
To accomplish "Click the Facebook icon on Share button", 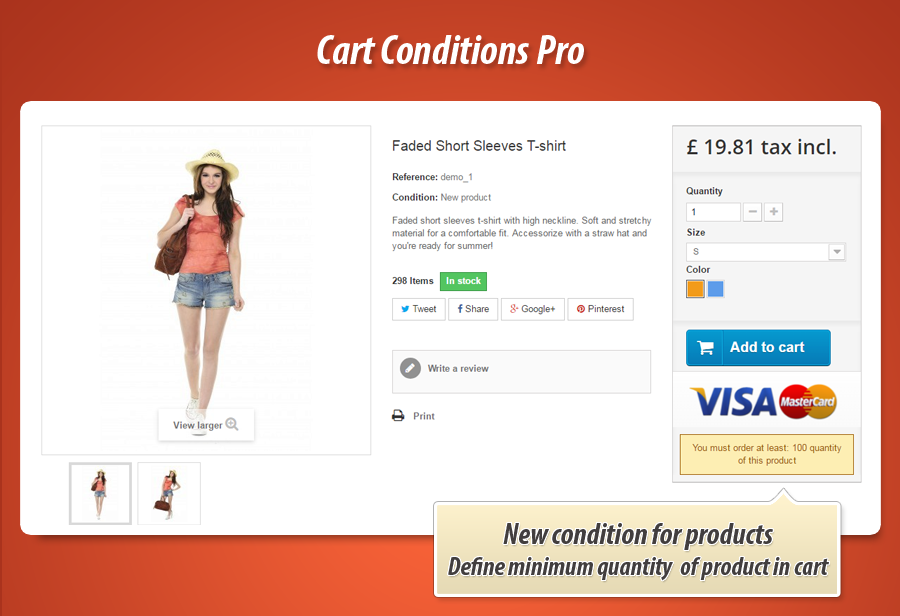I will pyautogui.click(x=460, y=309).
